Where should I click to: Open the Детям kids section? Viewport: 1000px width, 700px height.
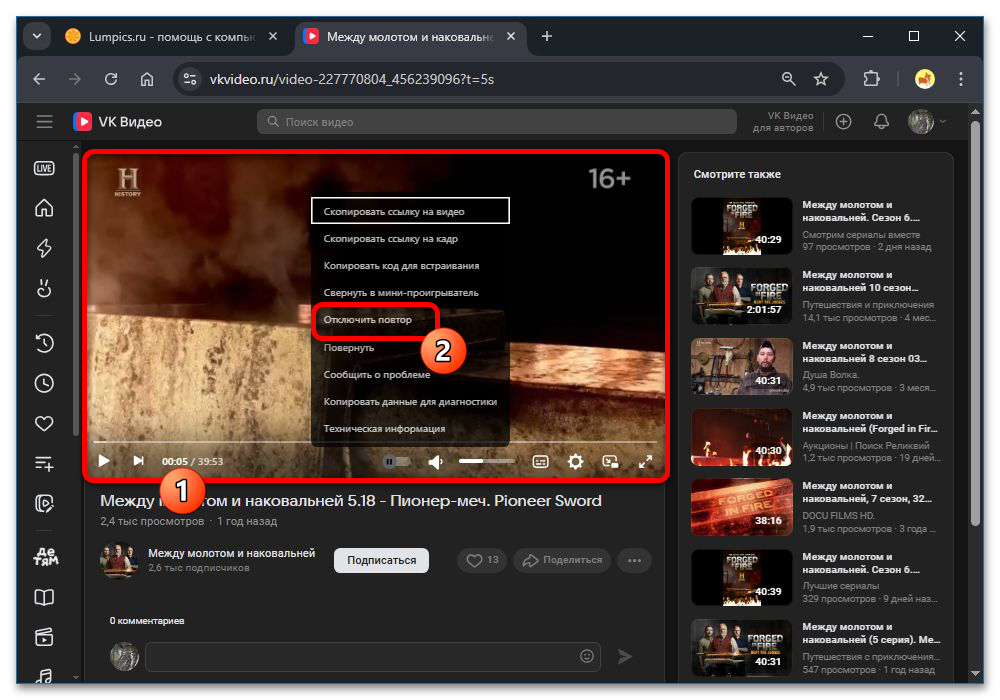(45, 557)
